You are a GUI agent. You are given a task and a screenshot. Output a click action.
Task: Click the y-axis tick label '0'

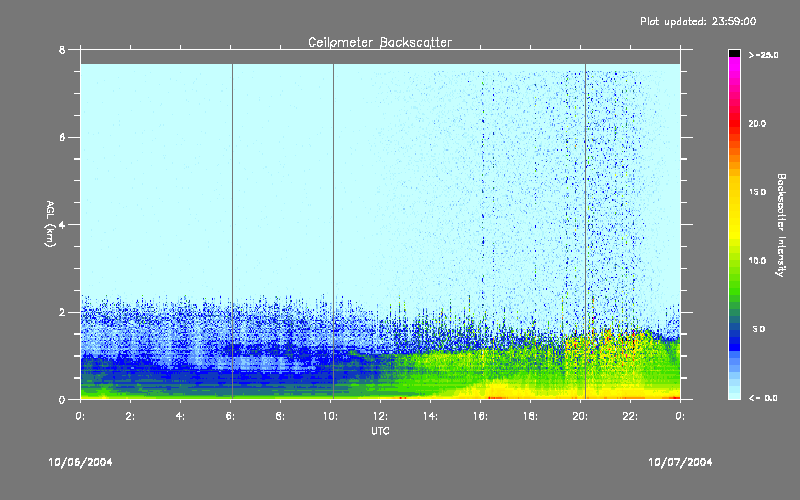pos(62,399)
